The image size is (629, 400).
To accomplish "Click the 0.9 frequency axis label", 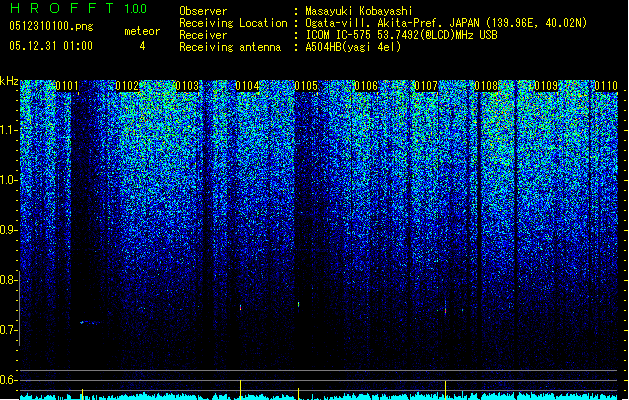I will pyautogui.click(x=8, y=230).
